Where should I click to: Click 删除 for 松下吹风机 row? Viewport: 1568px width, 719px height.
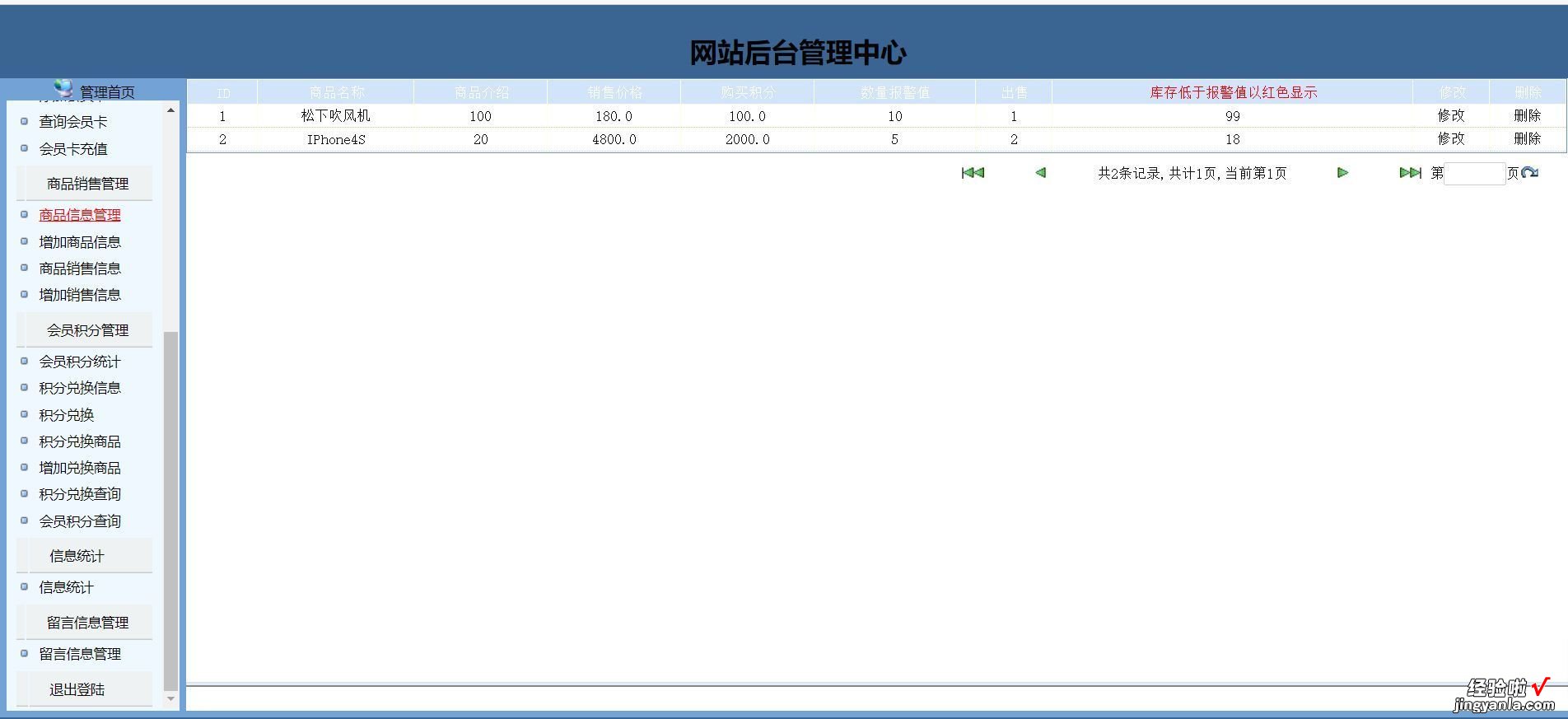pos(1528,116)
